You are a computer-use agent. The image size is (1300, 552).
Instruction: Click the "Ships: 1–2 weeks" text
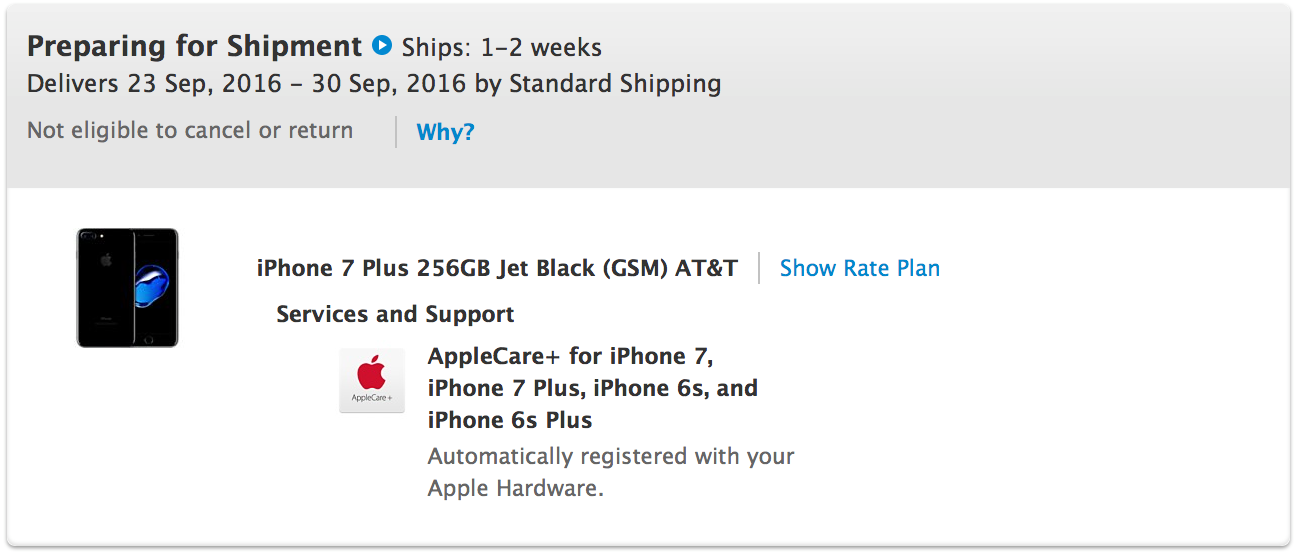(502, 48)
